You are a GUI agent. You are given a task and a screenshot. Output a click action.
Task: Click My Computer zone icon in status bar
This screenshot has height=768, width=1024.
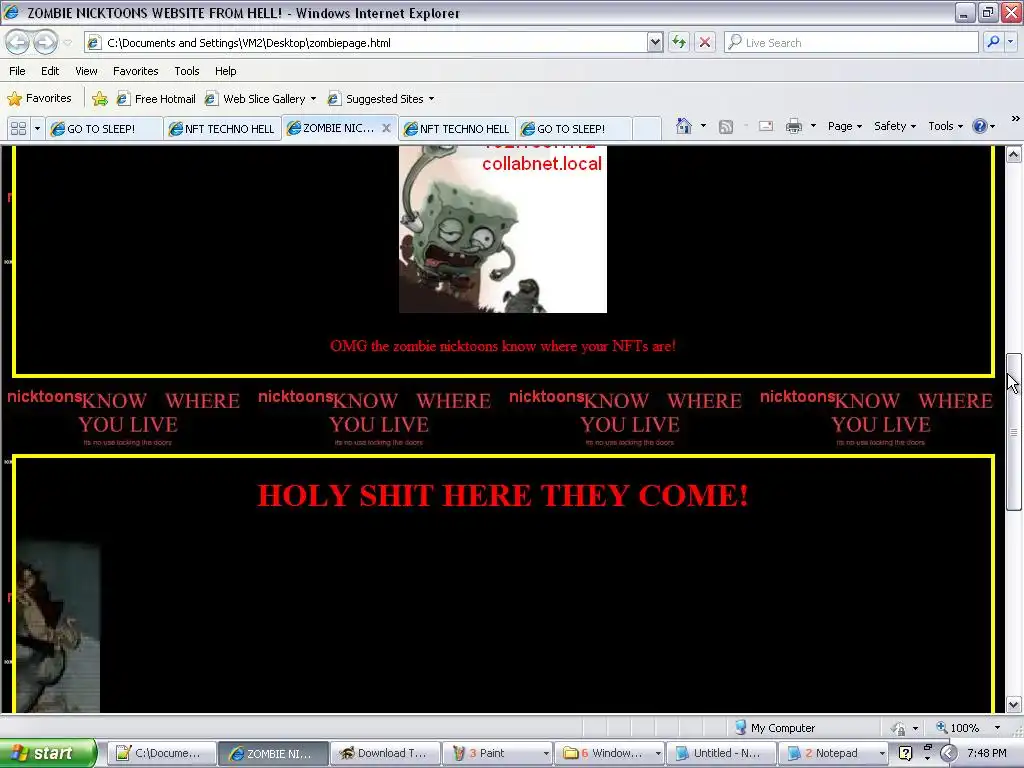point(741,728)
